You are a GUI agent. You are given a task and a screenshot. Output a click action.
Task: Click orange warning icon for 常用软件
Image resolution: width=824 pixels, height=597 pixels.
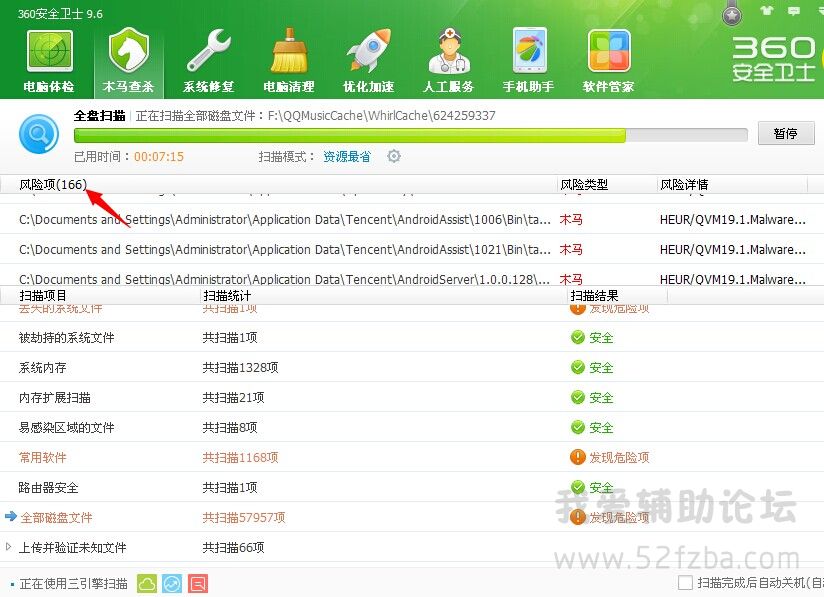(x=578, y=457)
